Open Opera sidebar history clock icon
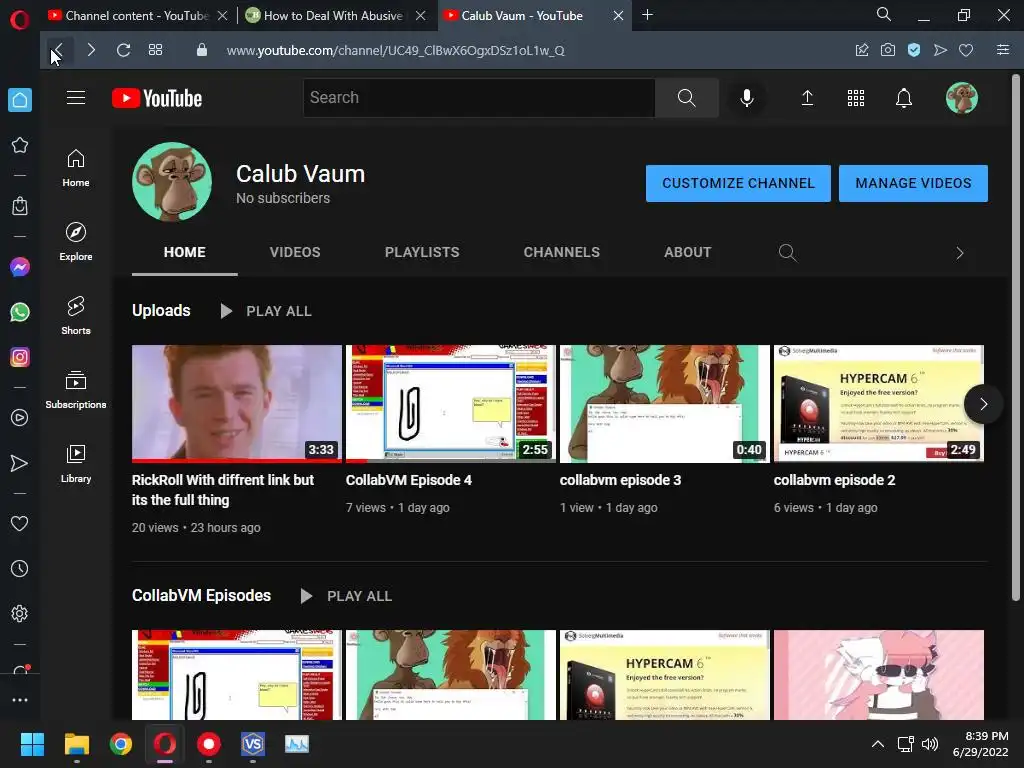The height and width of the screenshot is (768, 1024). coord(20,569)
